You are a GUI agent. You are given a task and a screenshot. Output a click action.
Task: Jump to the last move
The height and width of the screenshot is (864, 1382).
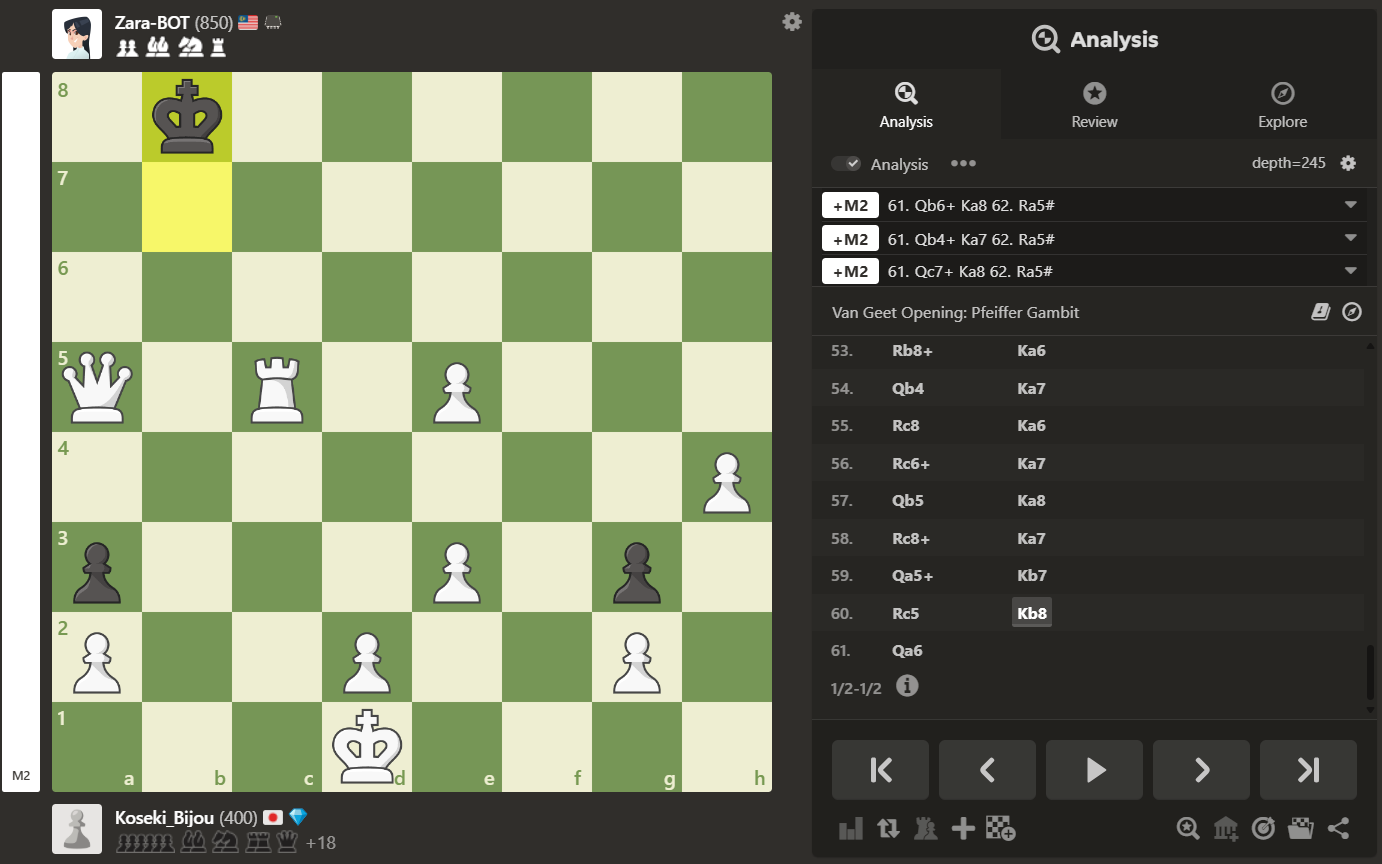click(1308, 769)
